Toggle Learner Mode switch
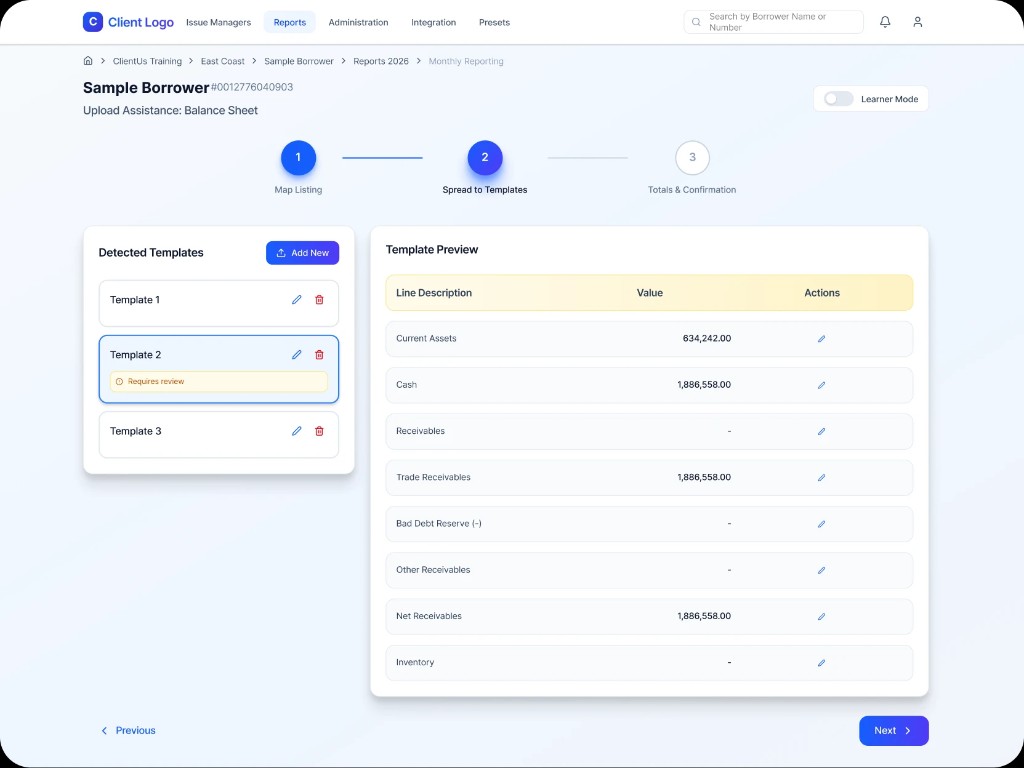 point(839,99)
